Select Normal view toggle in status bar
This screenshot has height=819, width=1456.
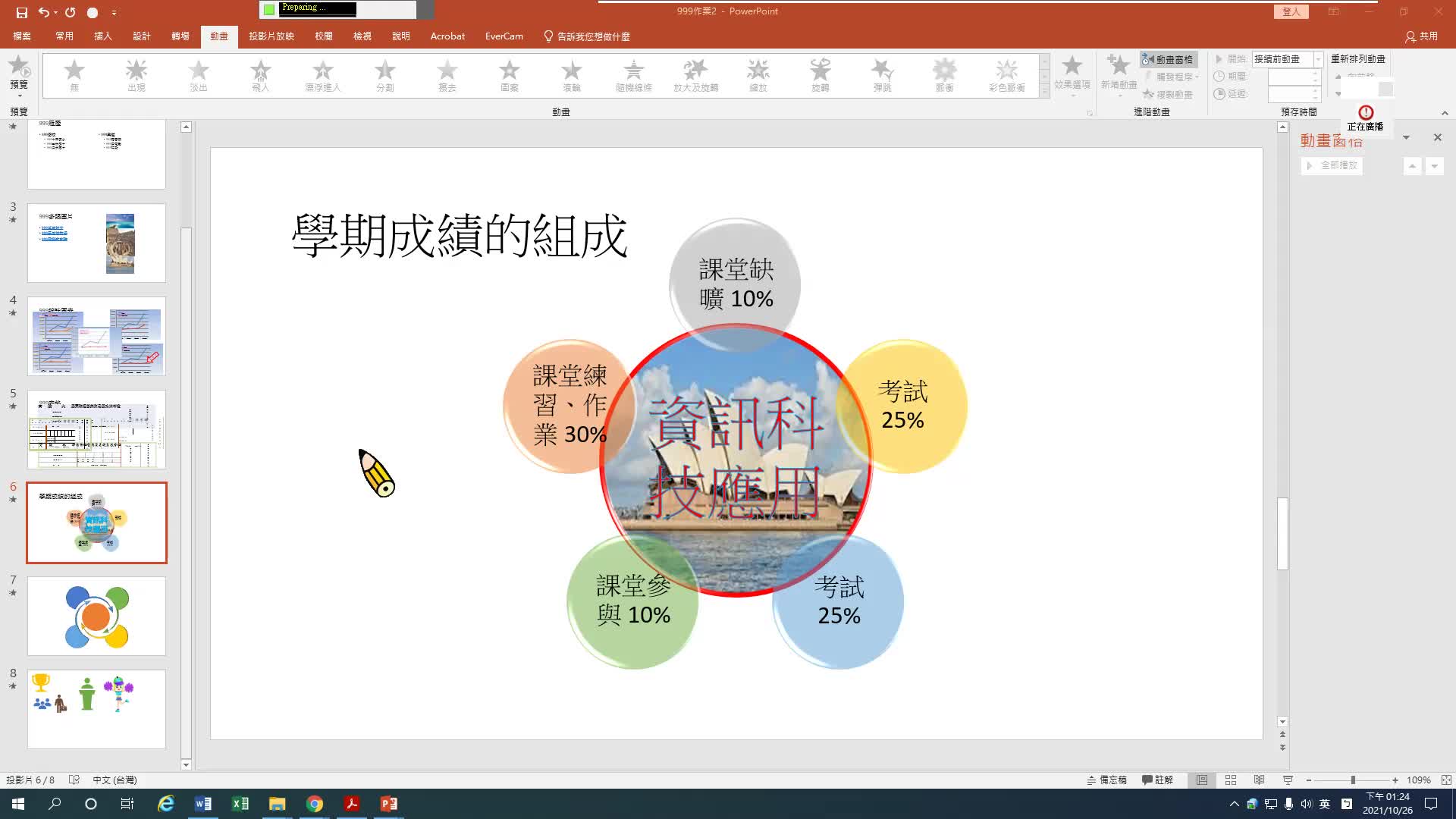tap(1202, 780)
